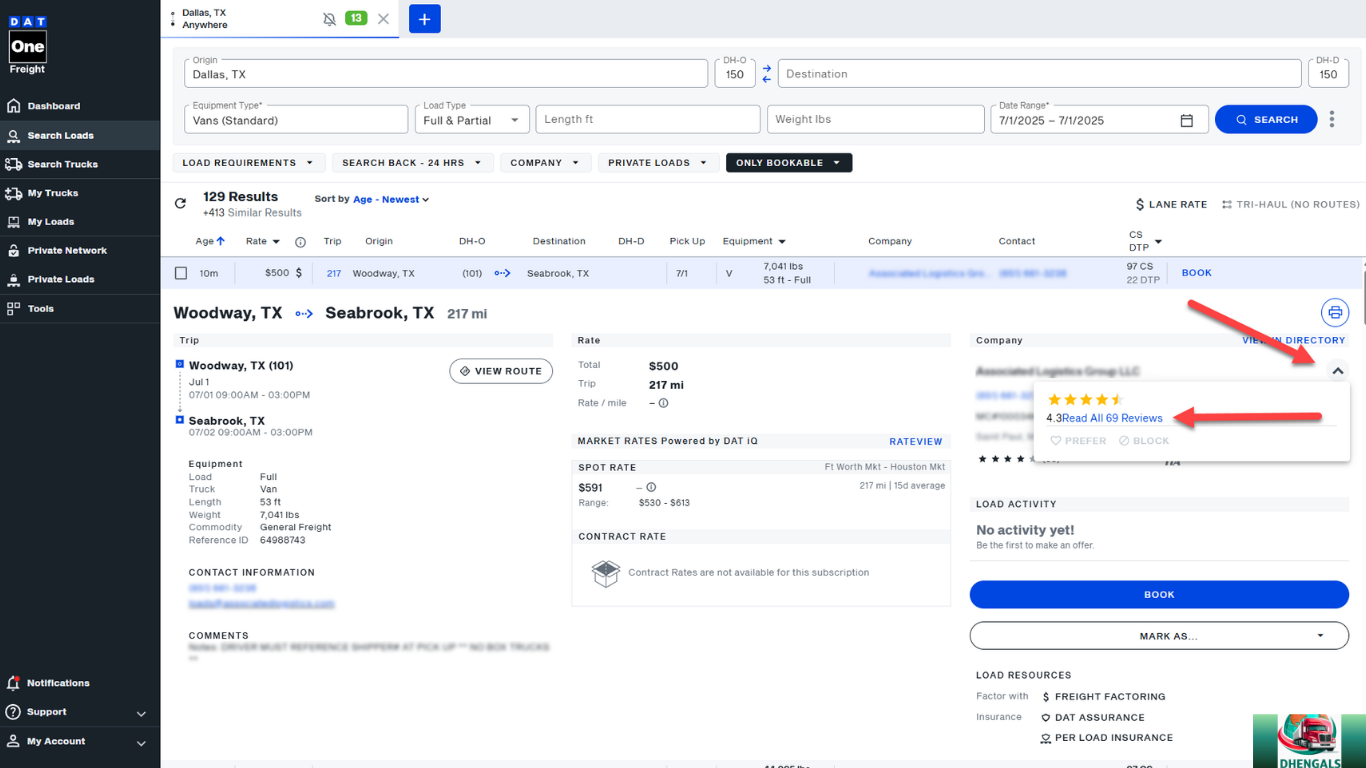This screenshot has height=768, width=1366.
Task: Click the refresh results icon
Action: click(x=180, y=204)
